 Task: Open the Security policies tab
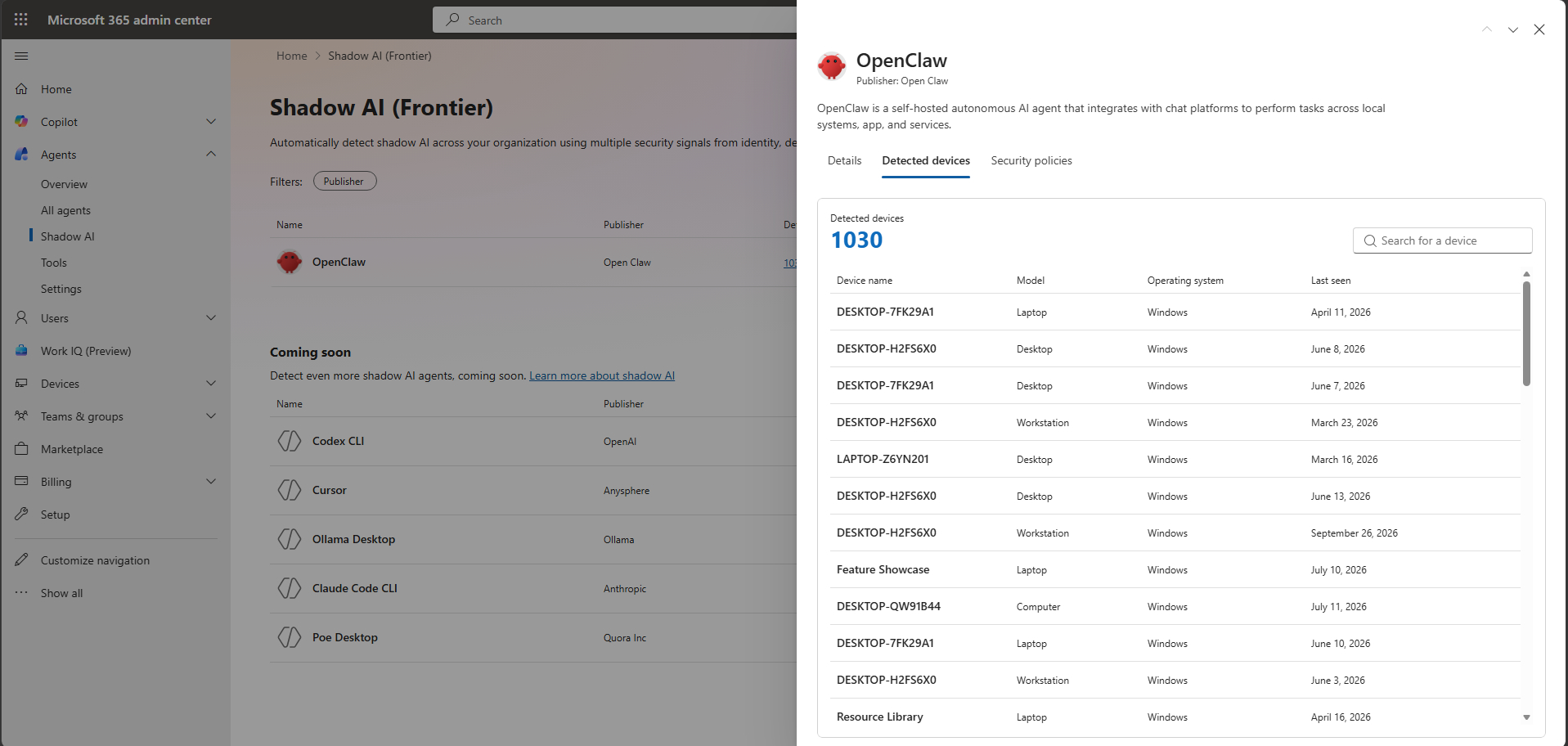point(1031,160)
